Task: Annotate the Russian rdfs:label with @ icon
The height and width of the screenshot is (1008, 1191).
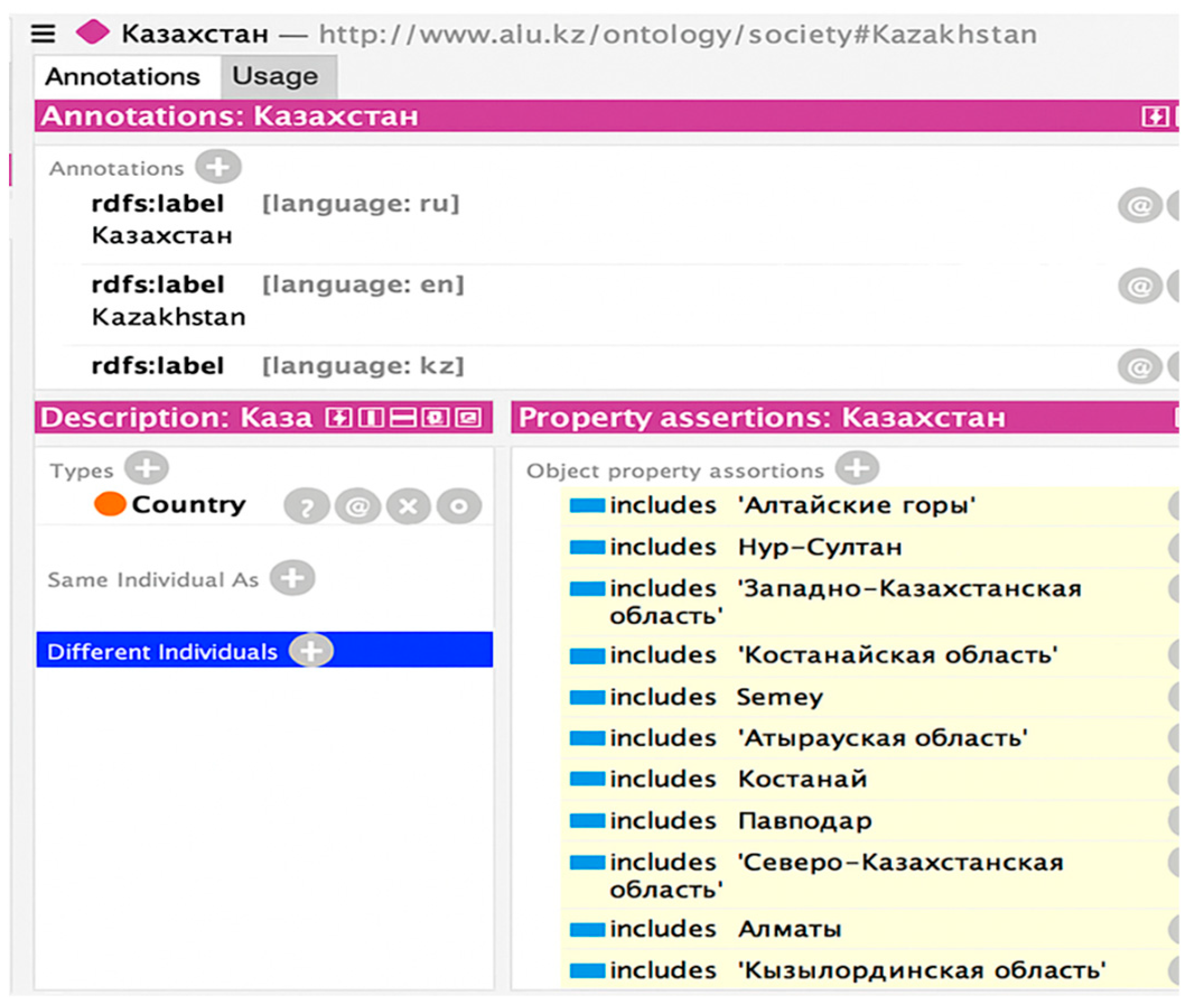Action: tap(1139, 205)
